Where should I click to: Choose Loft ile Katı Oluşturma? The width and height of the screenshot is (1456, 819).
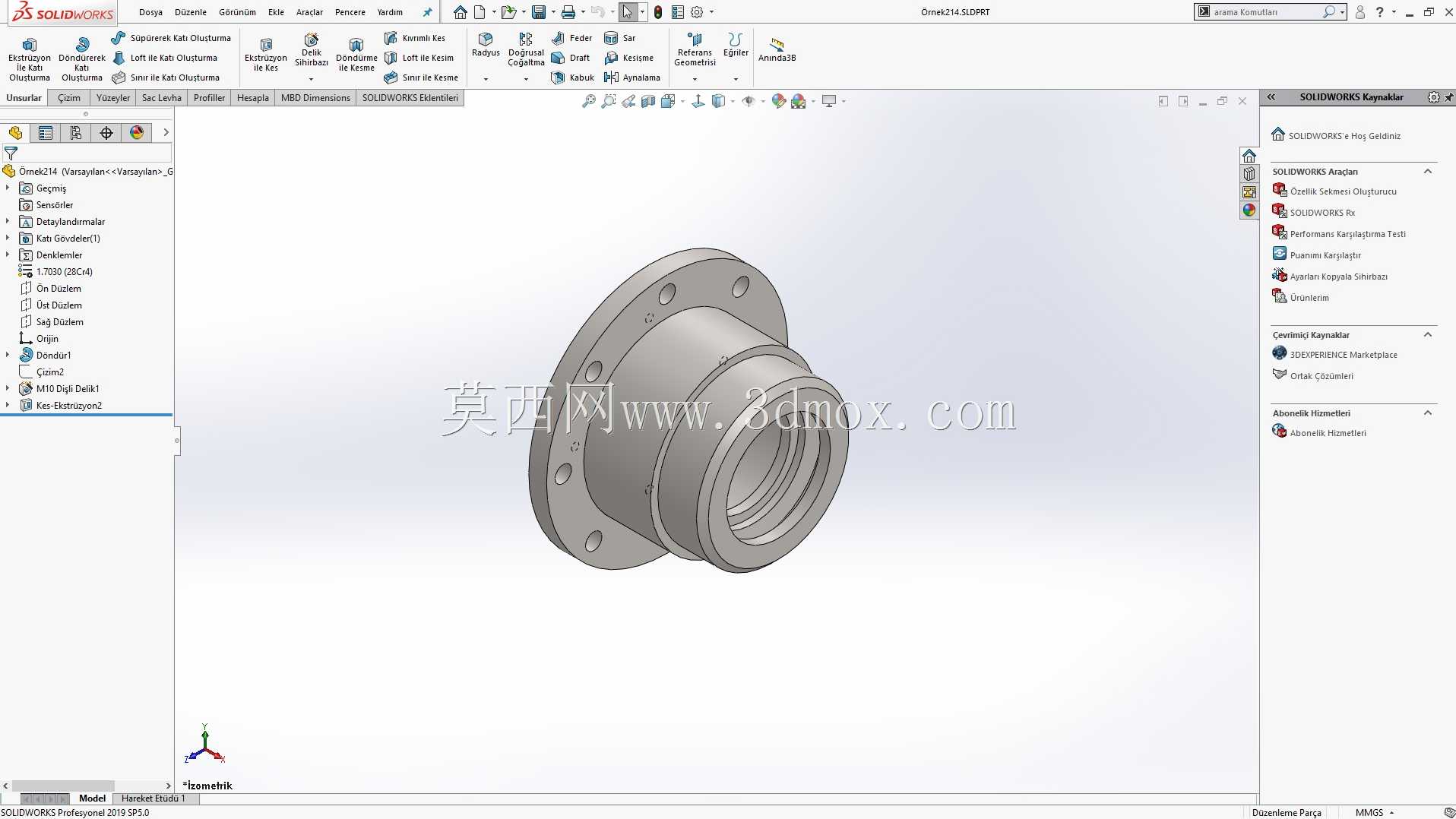pos(165,58)
